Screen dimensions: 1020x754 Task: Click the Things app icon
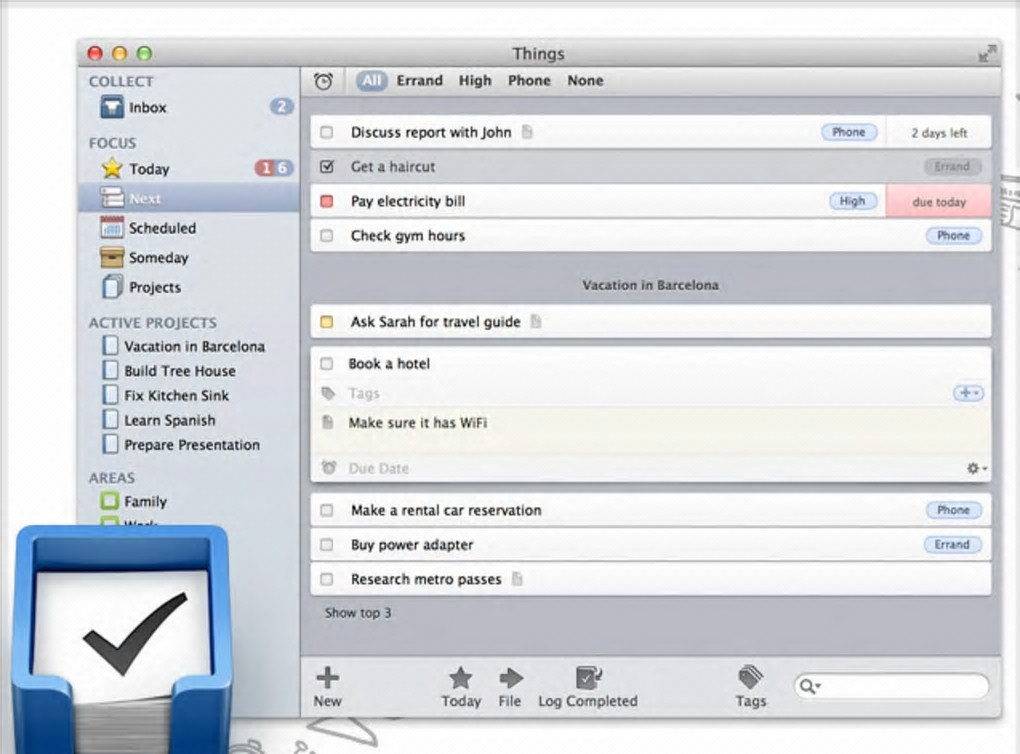tap(122, 640)
